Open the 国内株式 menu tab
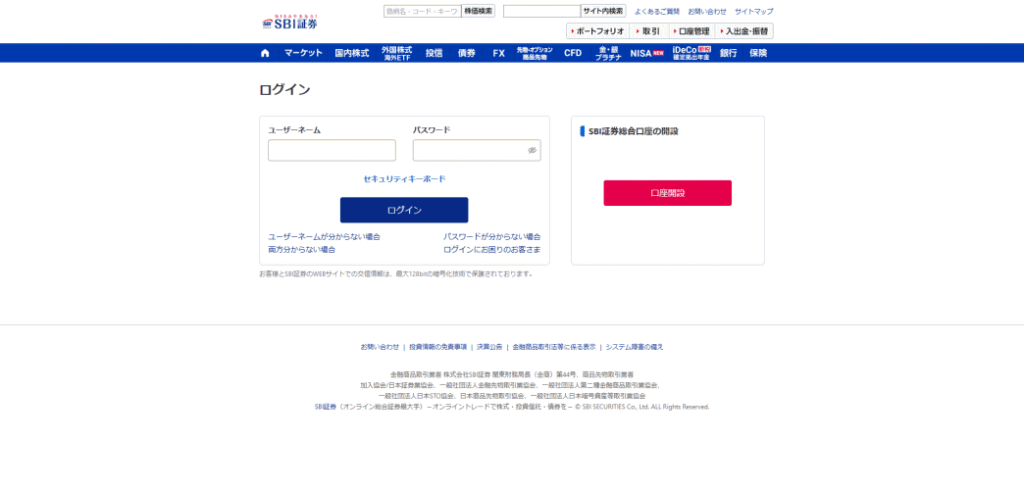 pos(352,53)
